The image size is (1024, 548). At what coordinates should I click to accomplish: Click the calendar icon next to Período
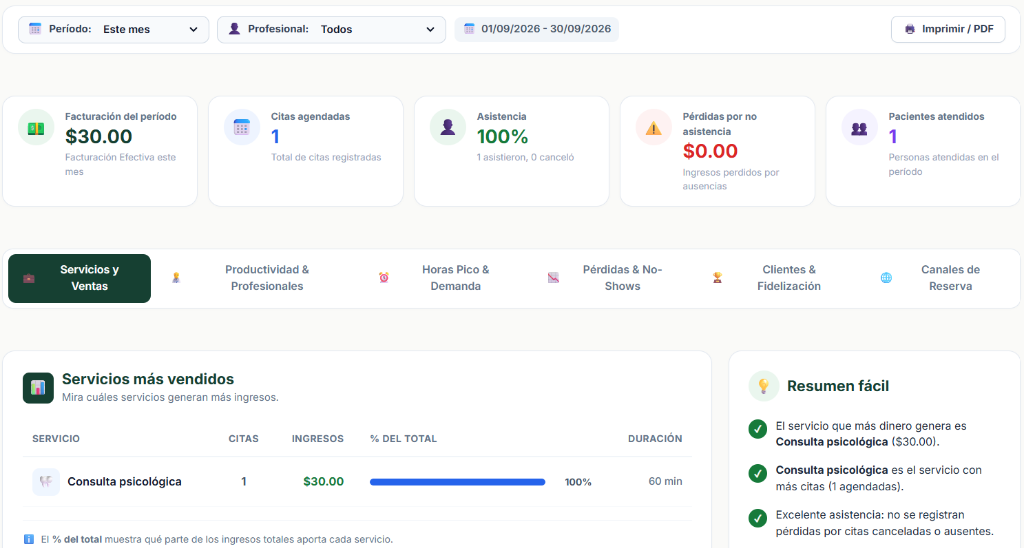tap(35, 29)
